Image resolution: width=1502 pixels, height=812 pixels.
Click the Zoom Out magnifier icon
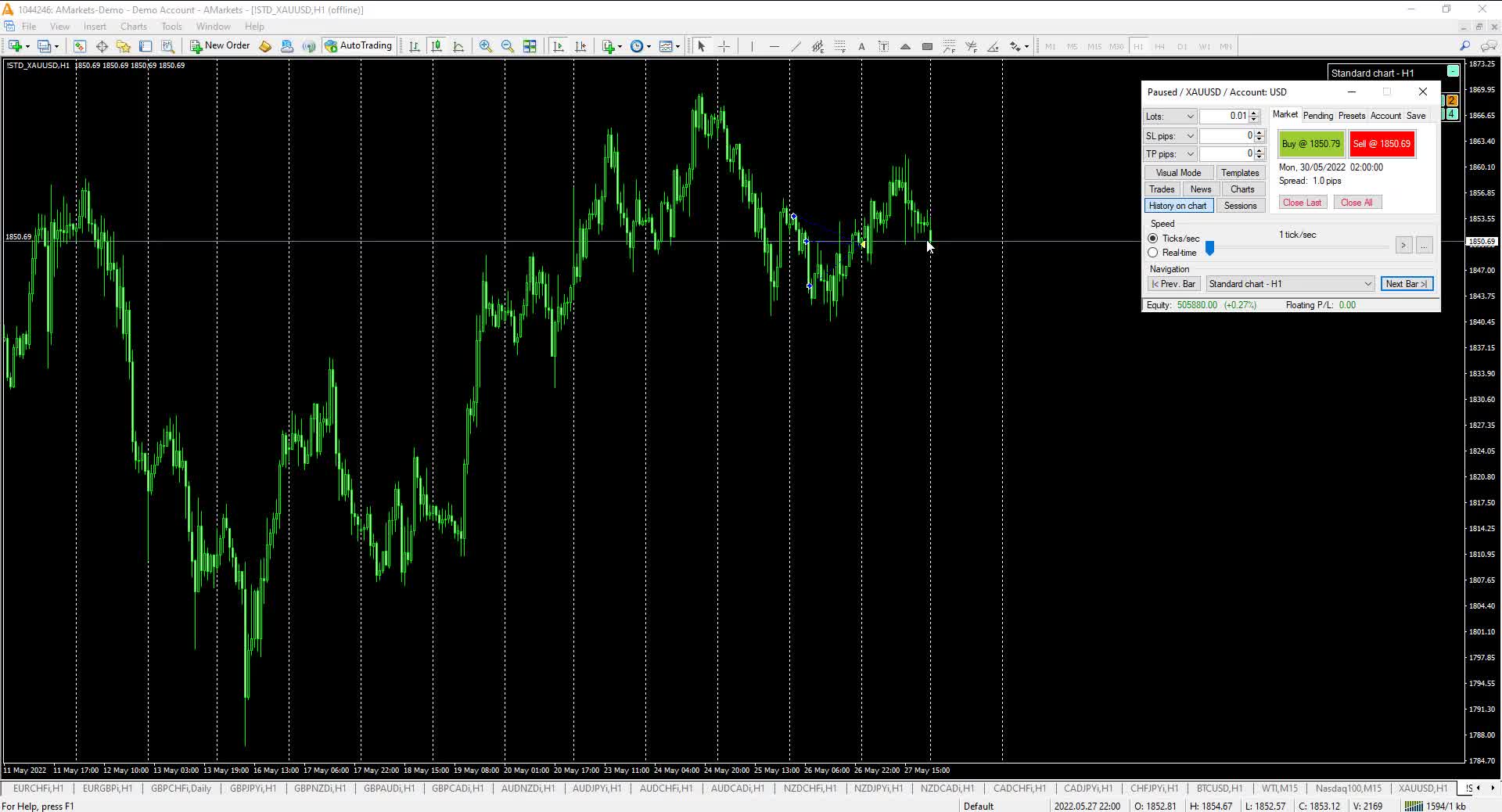[508, 46]
